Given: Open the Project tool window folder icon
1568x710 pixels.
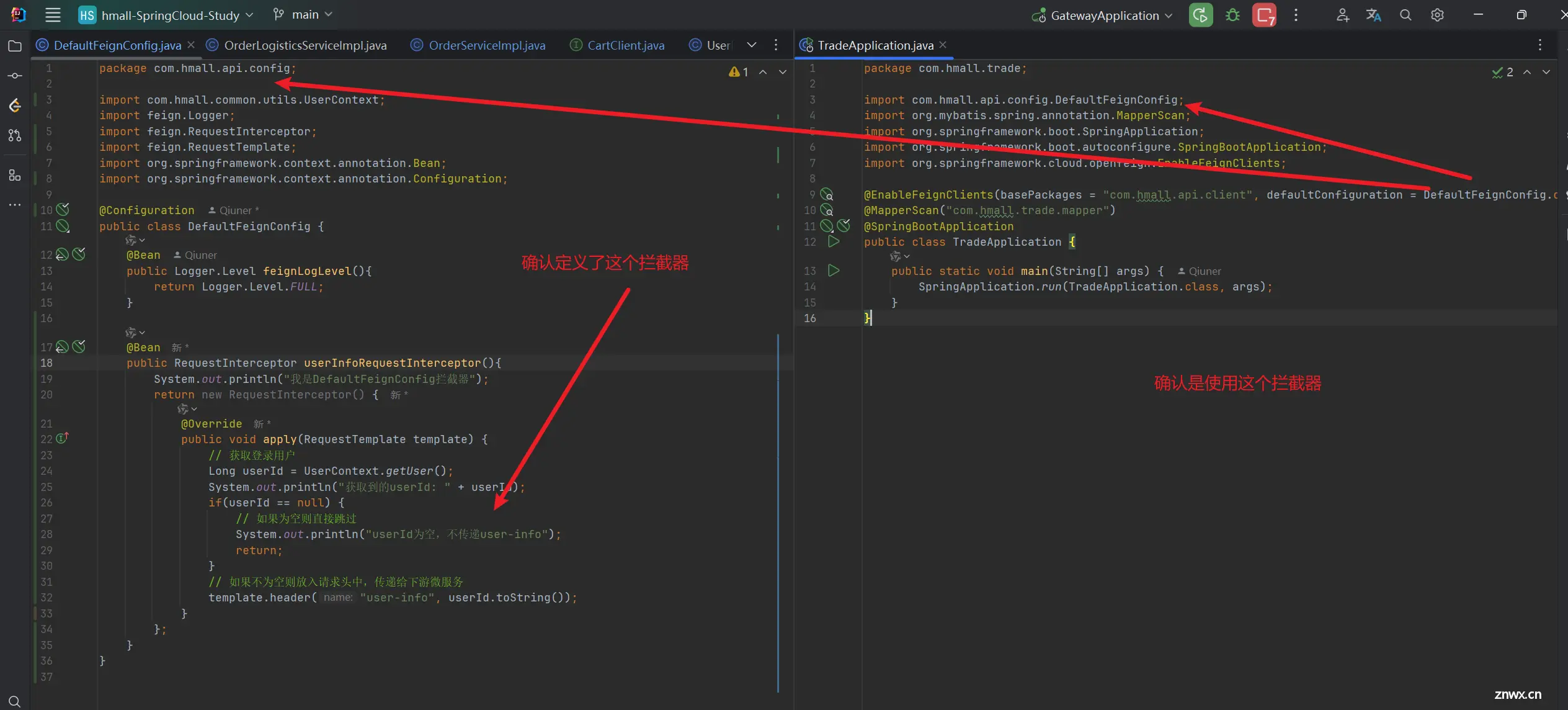Looking at the screenshot, I should [15, 46].
